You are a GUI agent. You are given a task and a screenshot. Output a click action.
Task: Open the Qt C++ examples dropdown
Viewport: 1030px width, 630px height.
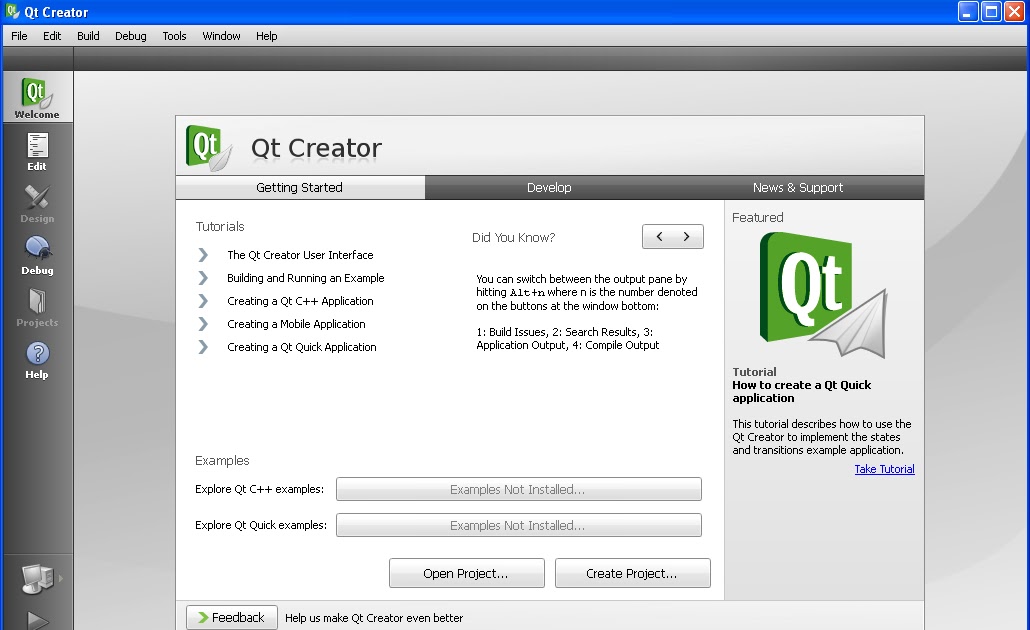click(518, 489)
